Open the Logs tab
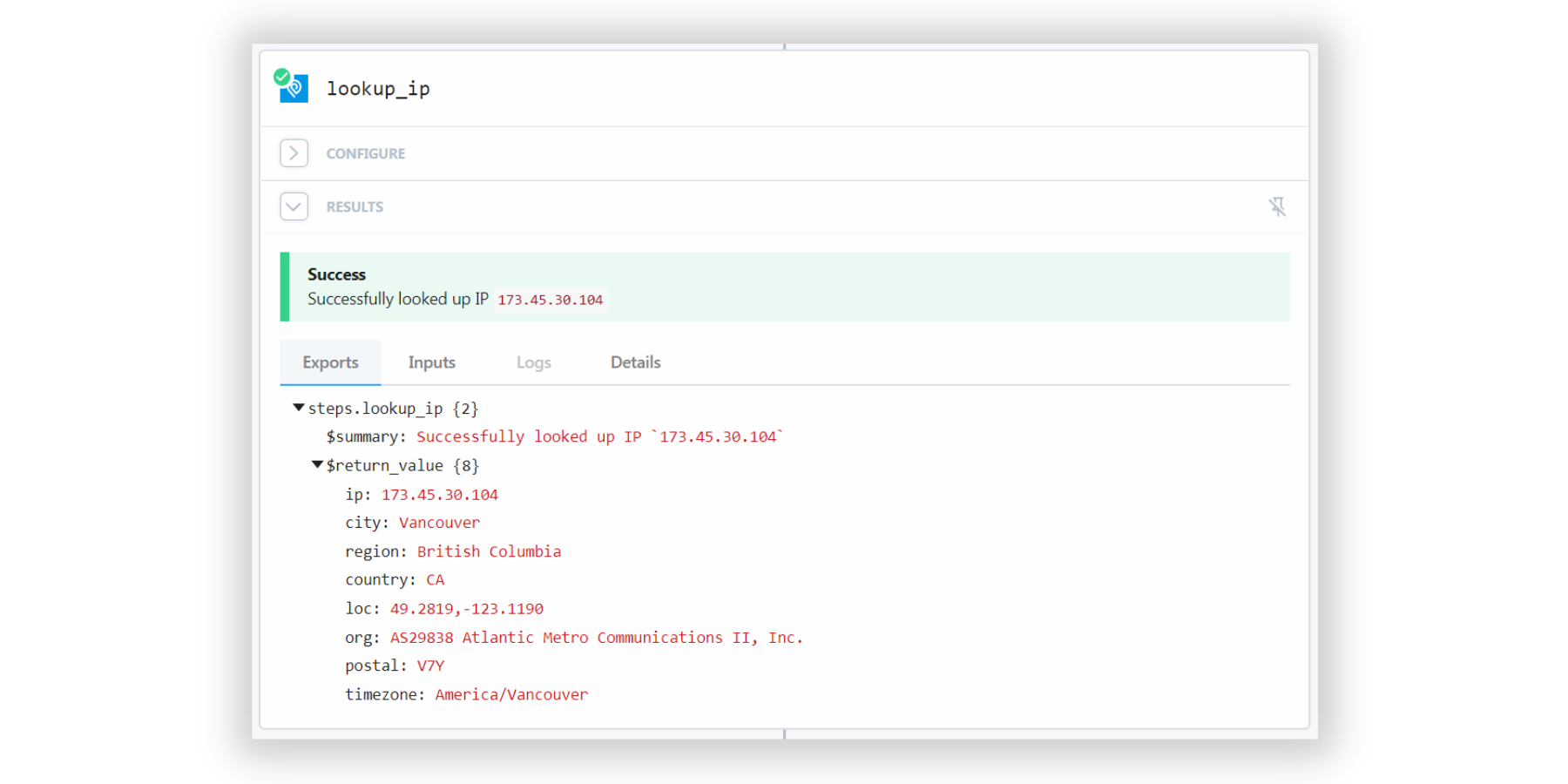1568x784 pixels. point(534,362)
